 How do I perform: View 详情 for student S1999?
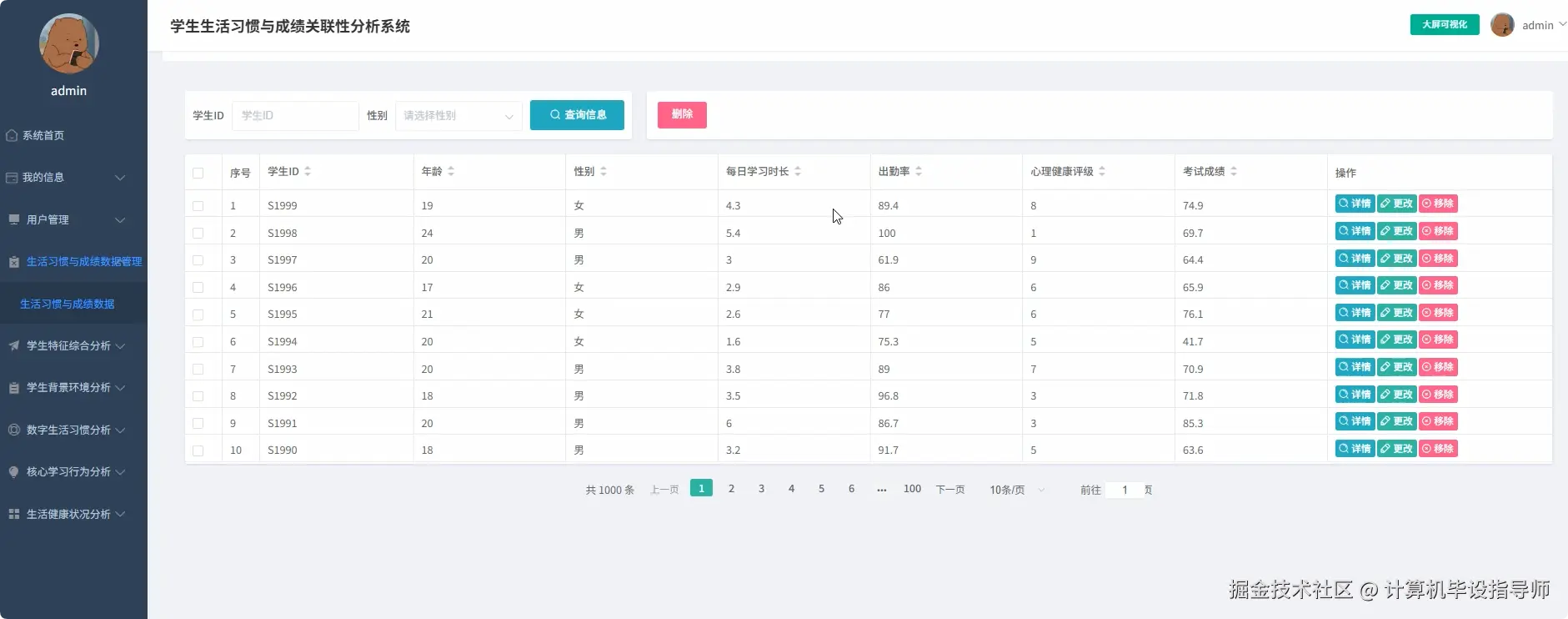(1355, 204)
